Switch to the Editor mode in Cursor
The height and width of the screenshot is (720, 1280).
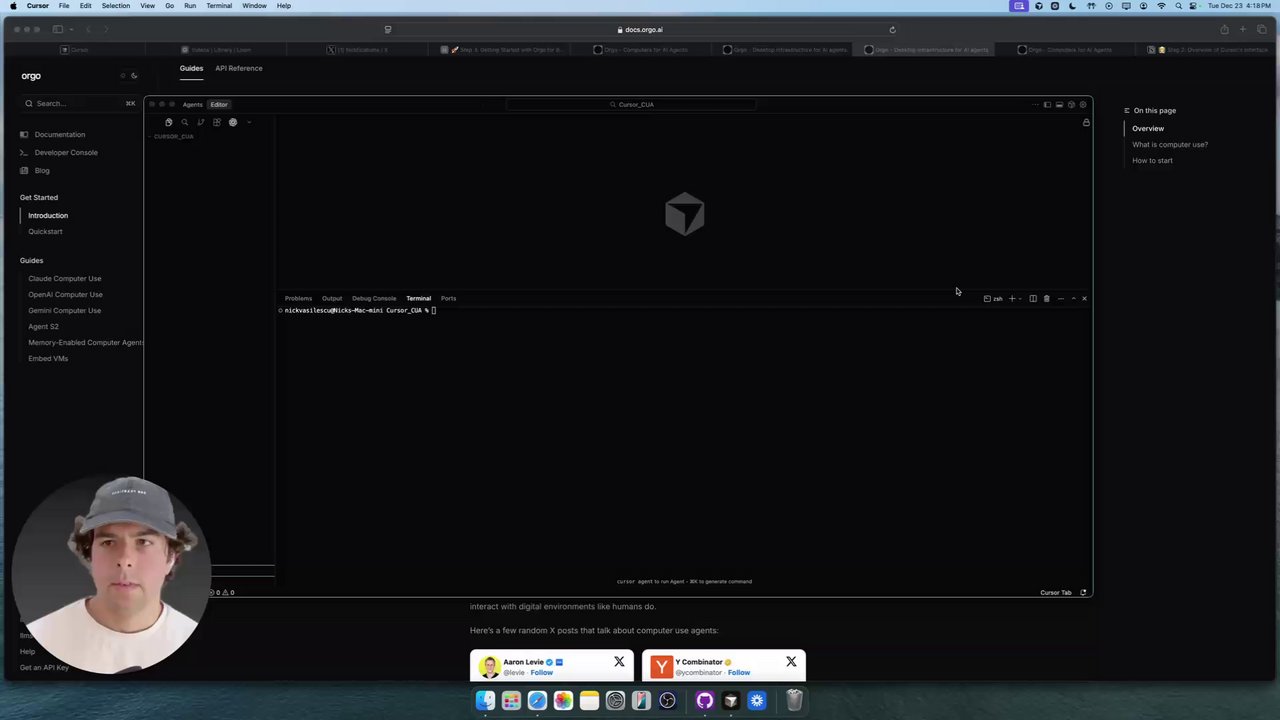point(219,104)
